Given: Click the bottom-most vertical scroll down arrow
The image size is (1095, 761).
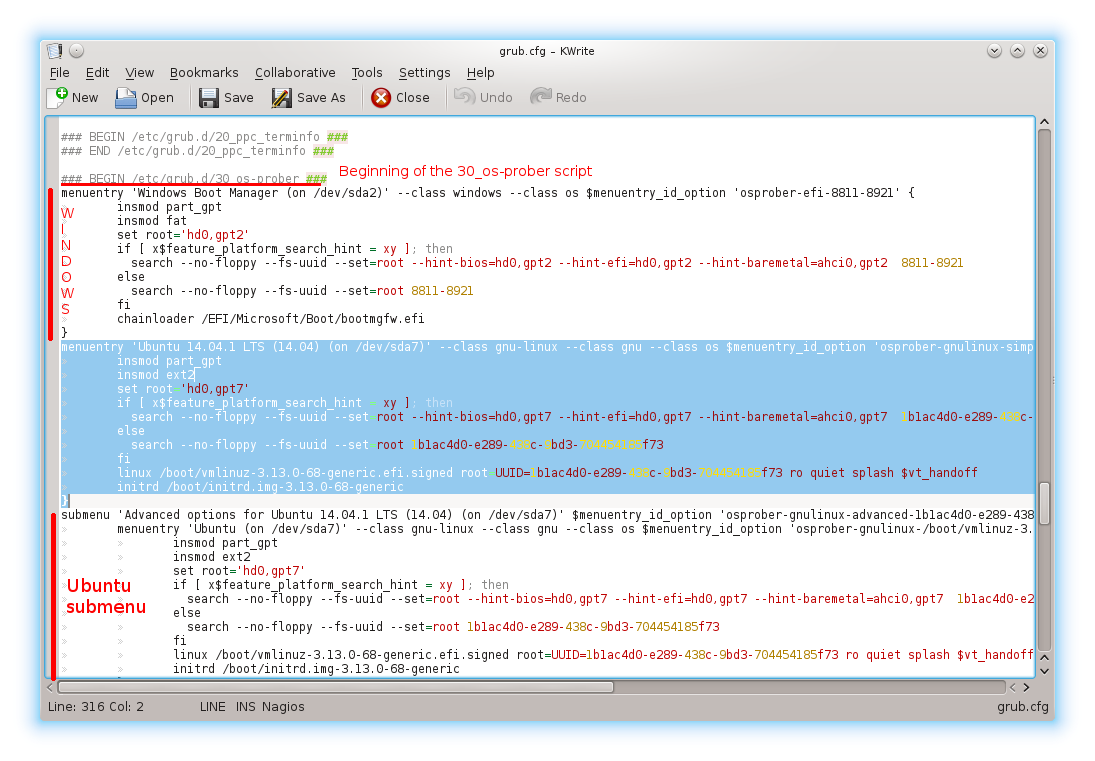Looking at the screenshot, I should [1045, 671].
